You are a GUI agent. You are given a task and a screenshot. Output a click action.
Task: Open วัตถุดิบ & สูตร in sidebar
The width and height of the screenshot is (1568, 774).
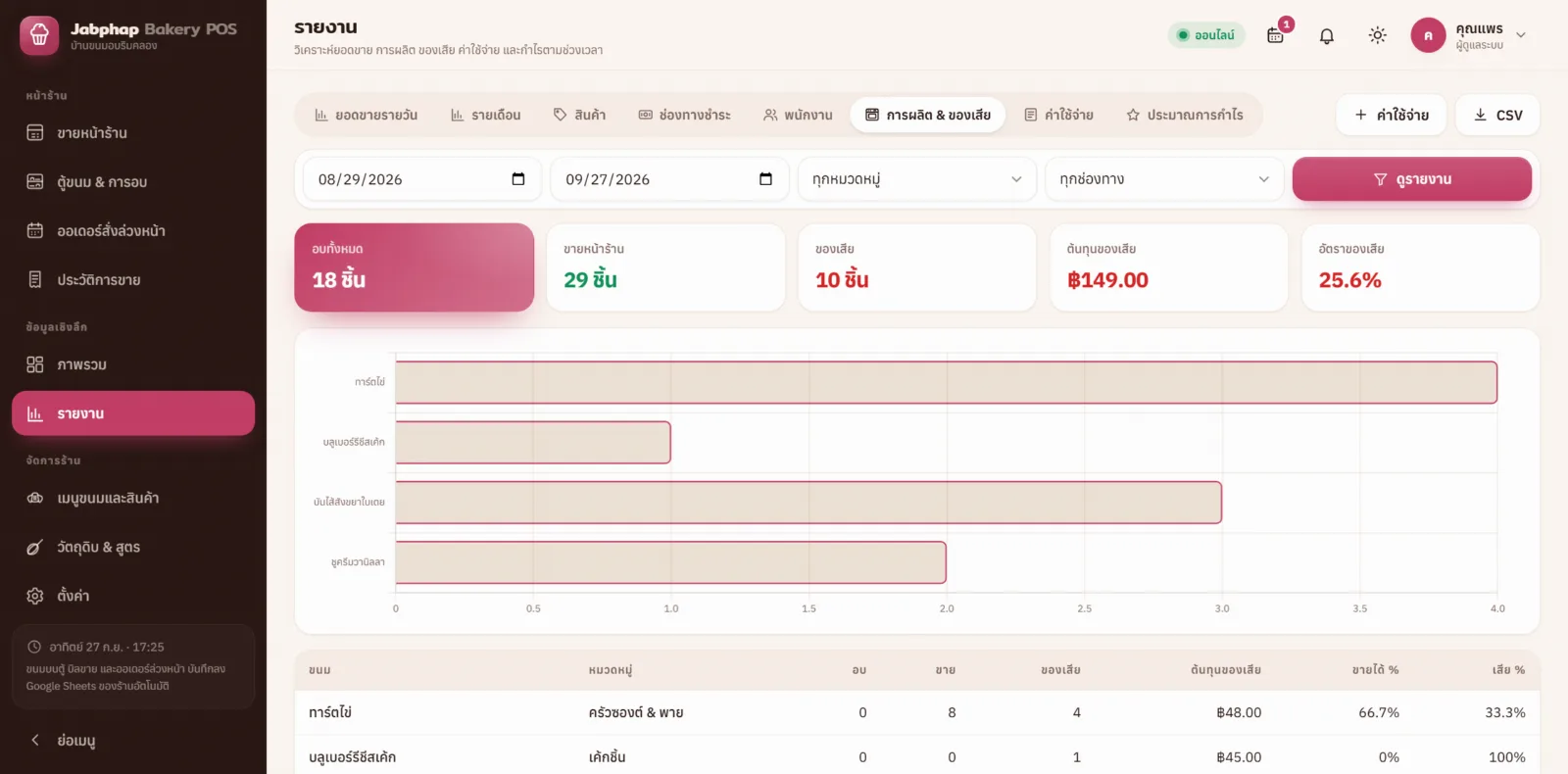click(133, 547)
